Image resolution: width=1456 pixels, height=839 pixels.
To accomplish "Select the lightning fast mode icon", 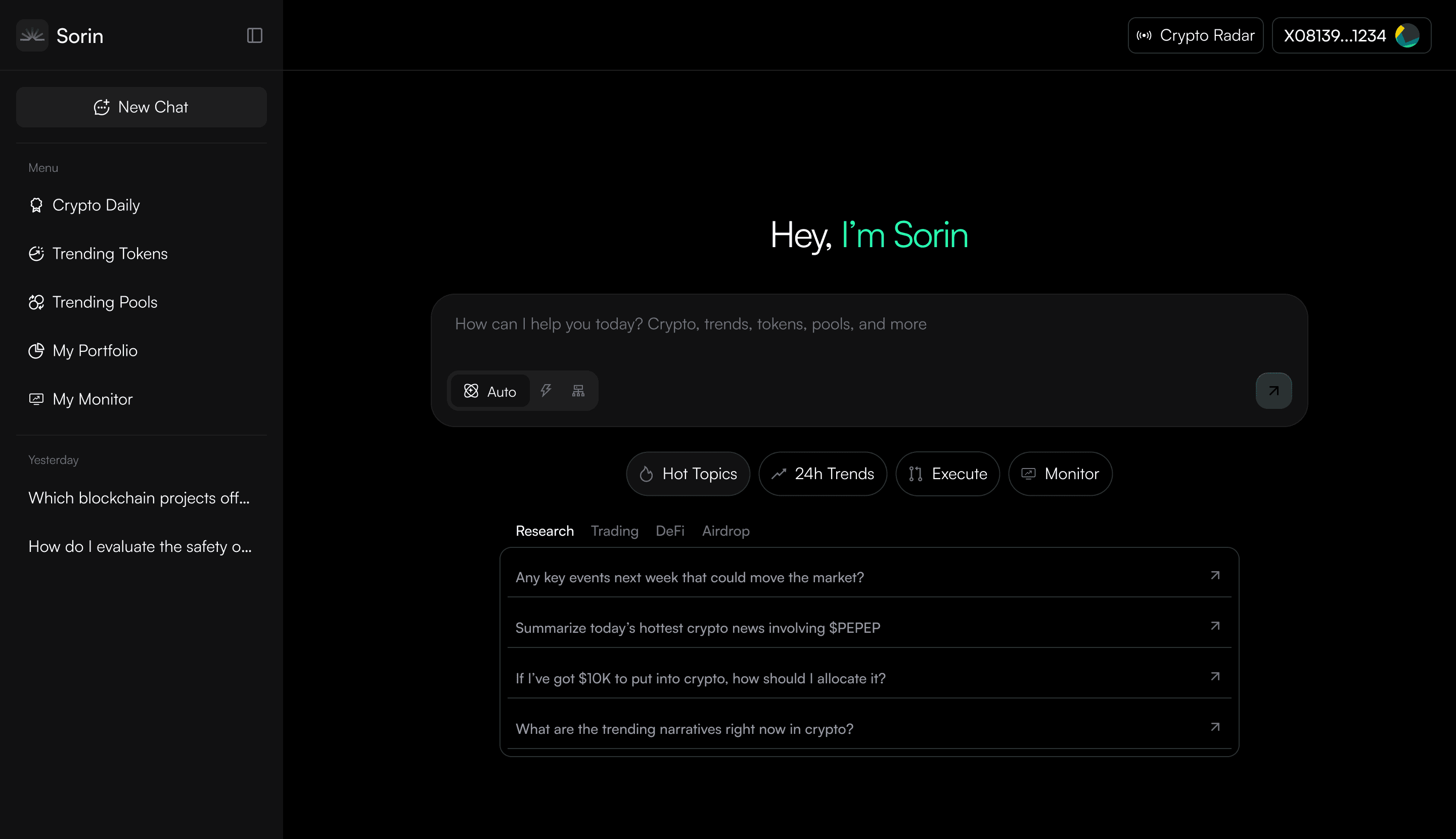I will [546, 391].
